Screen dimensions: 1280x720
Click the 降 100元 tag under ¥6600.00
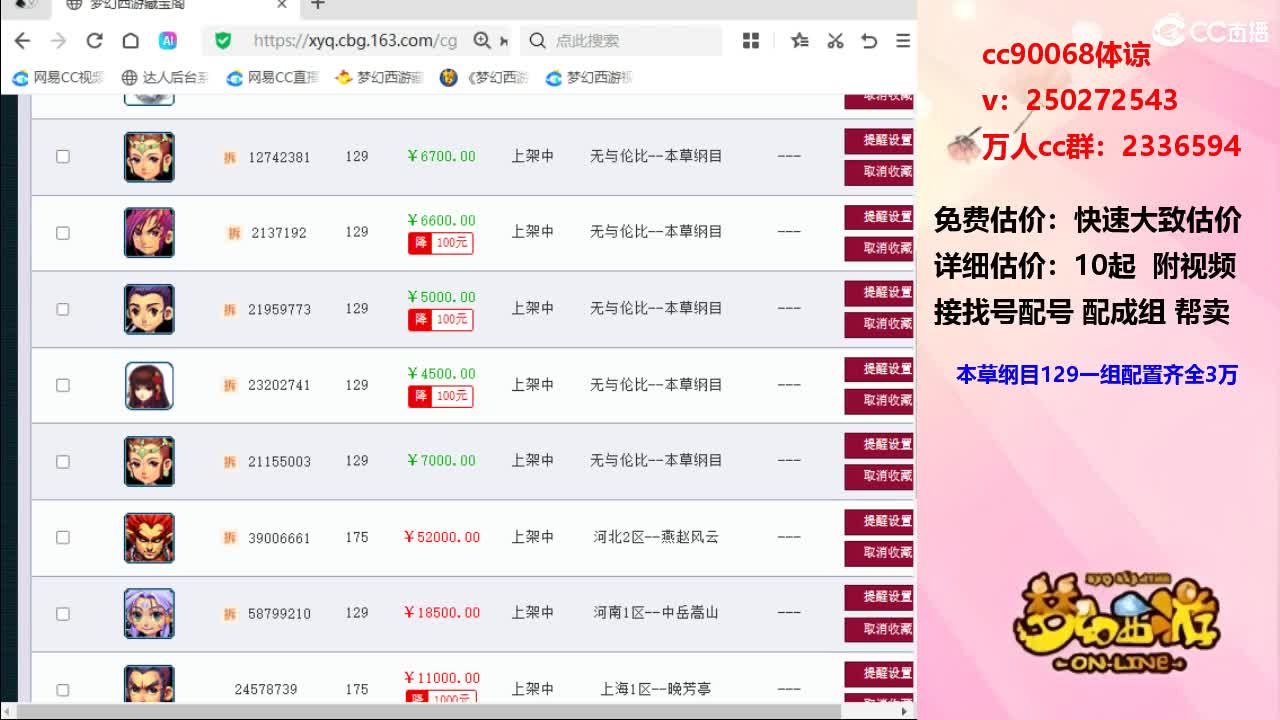click(440, 243)
